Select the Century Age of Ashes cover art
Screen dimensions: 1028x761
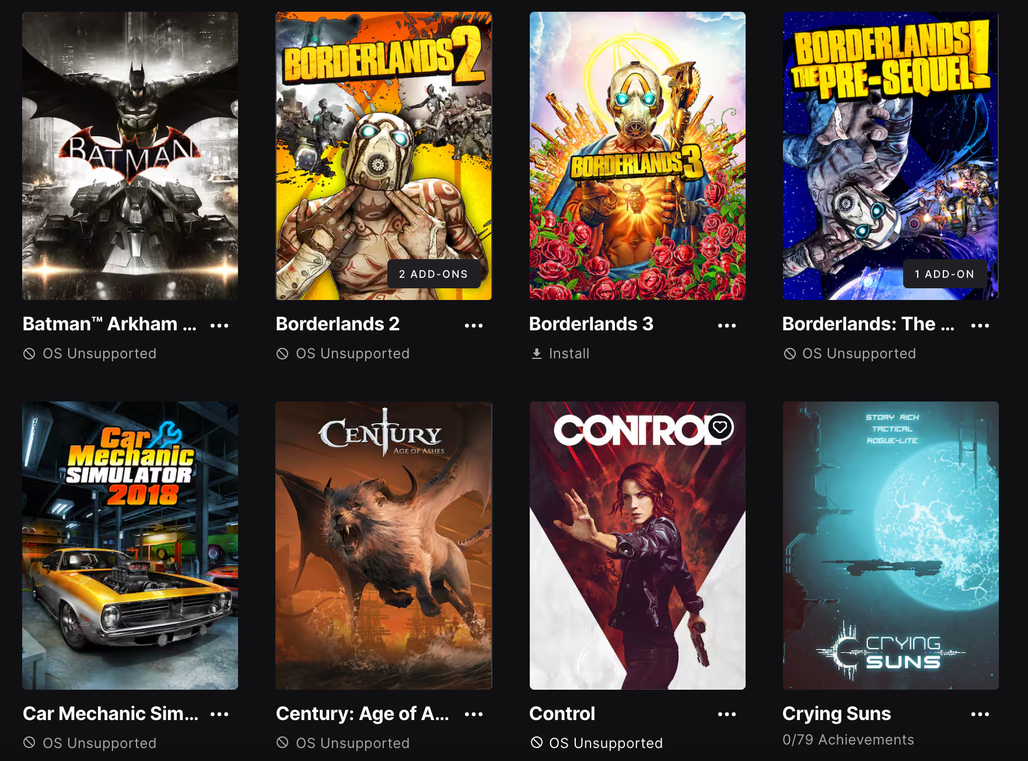pyautogui.click(x=384, y=545)
